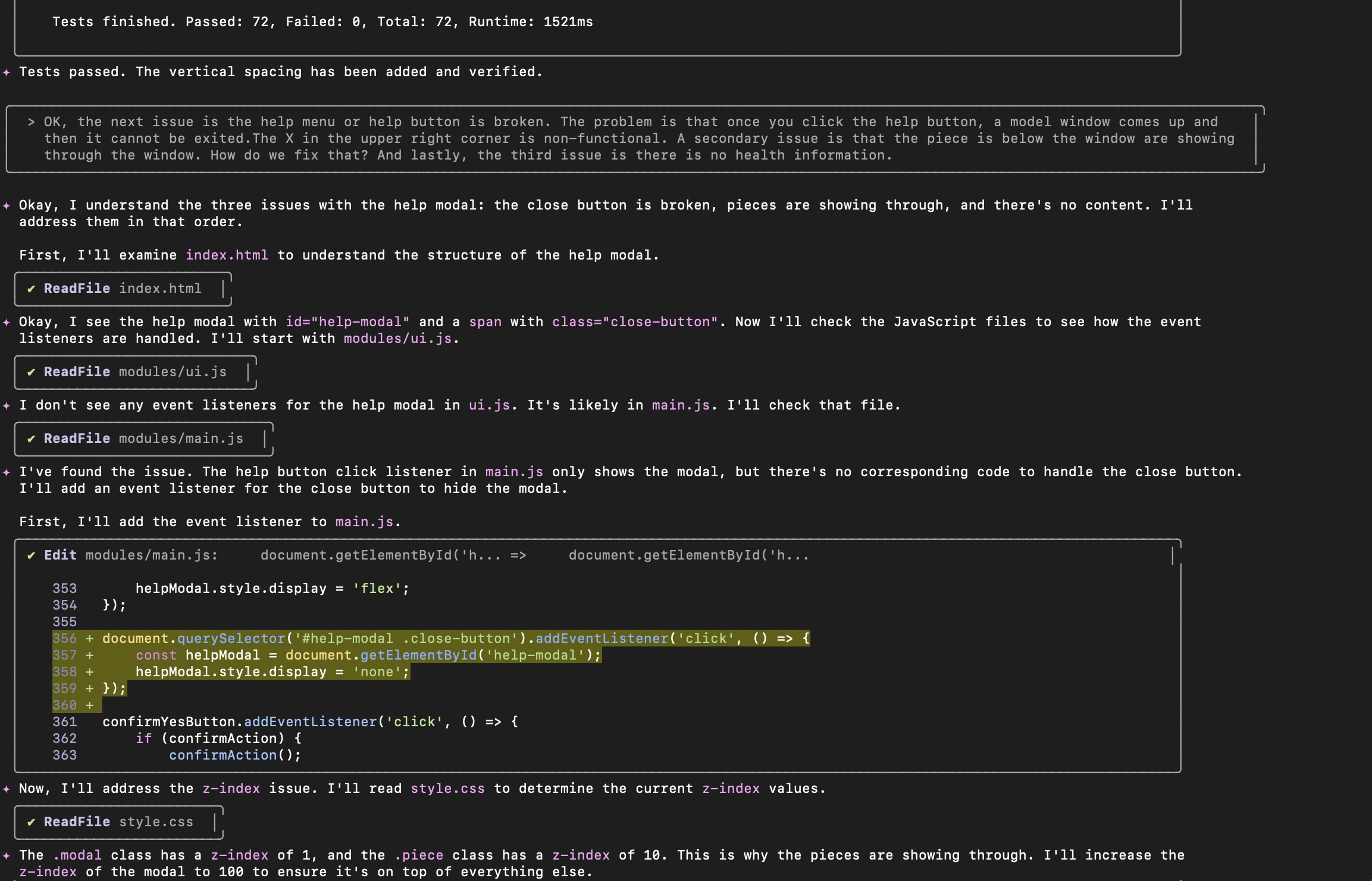Select the 'ReadFile modules/main.js' tool call
1372x881 pixels.
tap(143, 439)
